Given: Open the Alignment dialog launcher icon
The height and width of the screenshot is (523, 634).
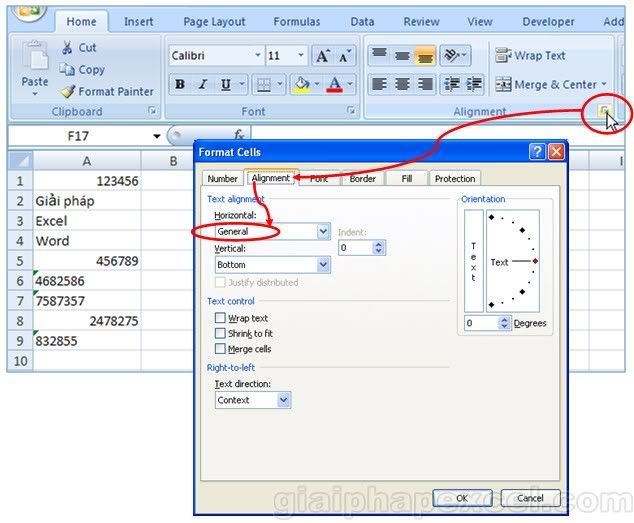Looking at the screenshot, I should point(604,112).
